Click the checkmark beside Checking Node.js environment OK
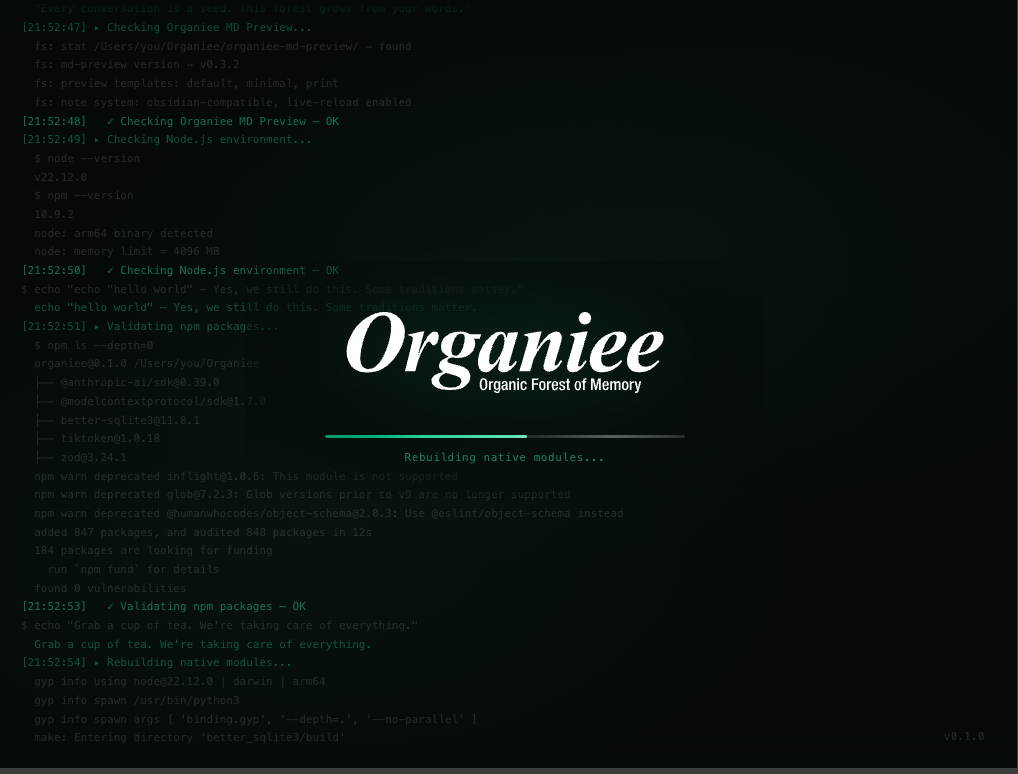 click(109, 270)
